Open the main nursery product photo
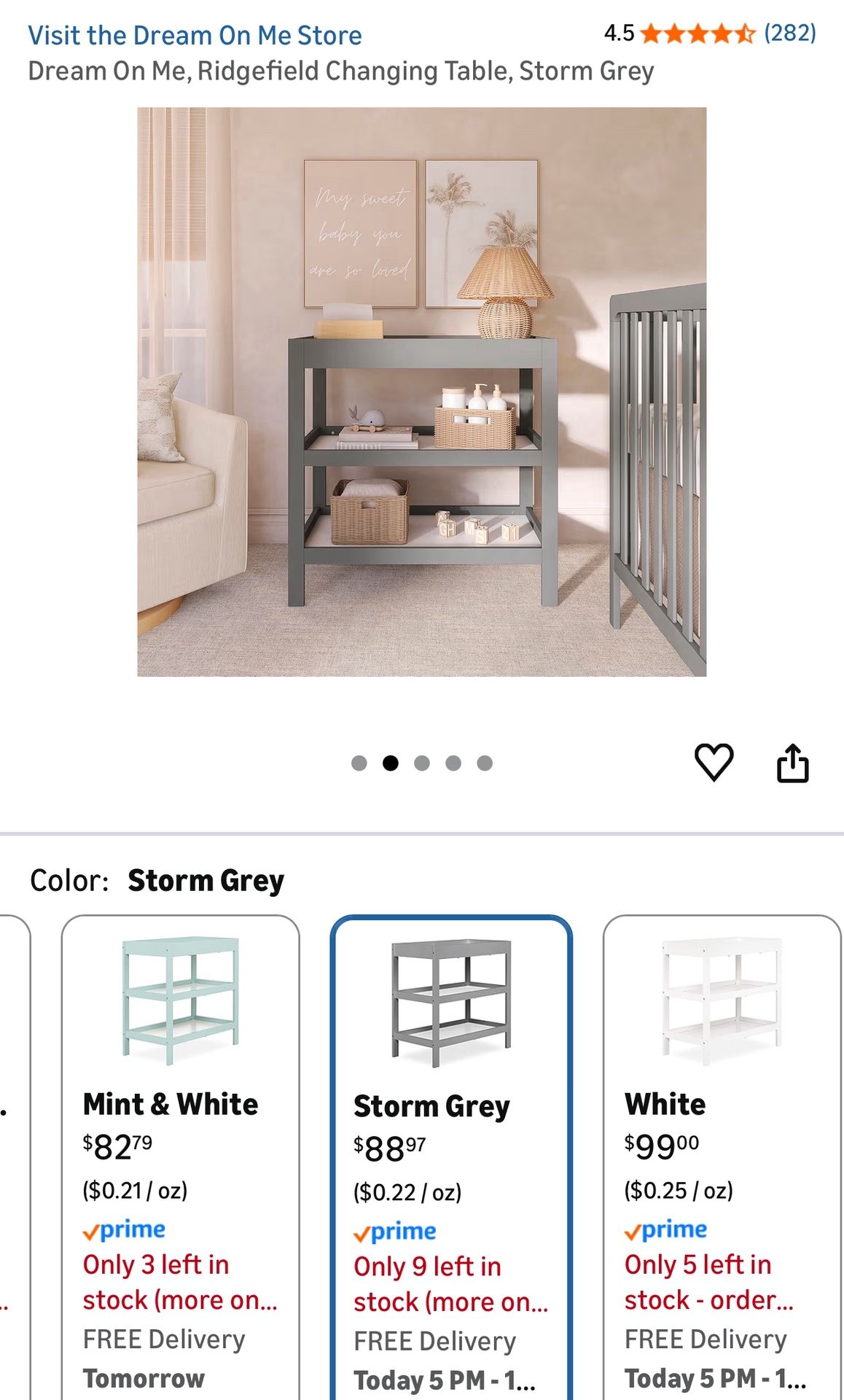 tap(421, 392)
